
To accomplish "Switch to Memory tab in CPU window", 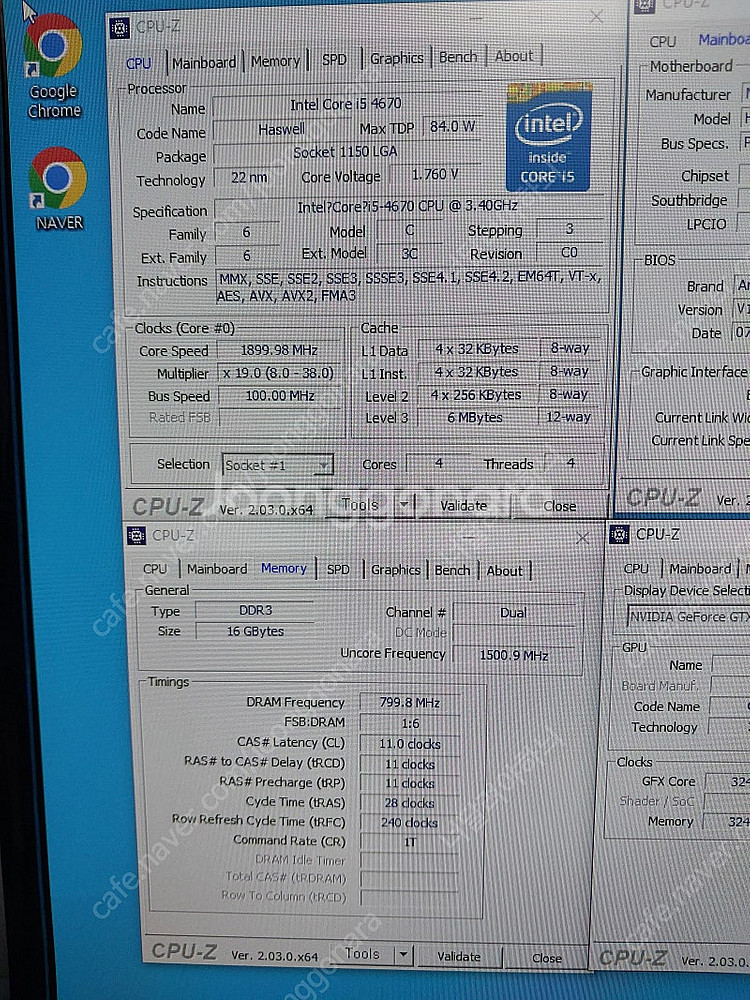I will [275, 61].
